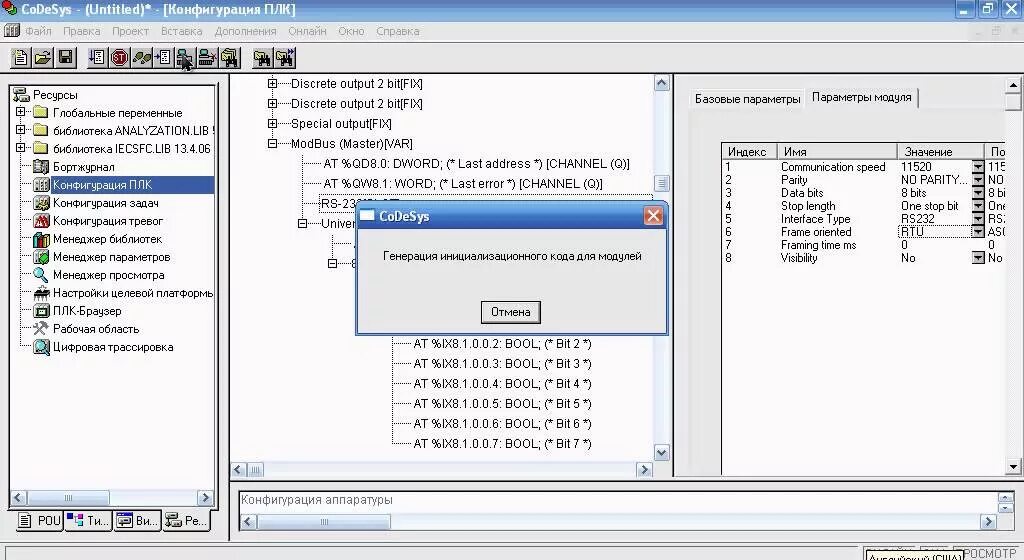This screenshot has width=1024, height=560.
Task: Close the CoDeSys dialog with red X
Action: tap(653, 216)
